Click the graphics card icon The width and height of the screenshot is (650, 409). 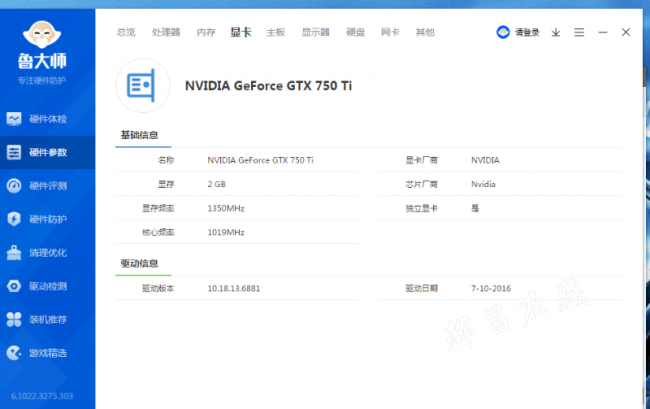coord(142,85)
